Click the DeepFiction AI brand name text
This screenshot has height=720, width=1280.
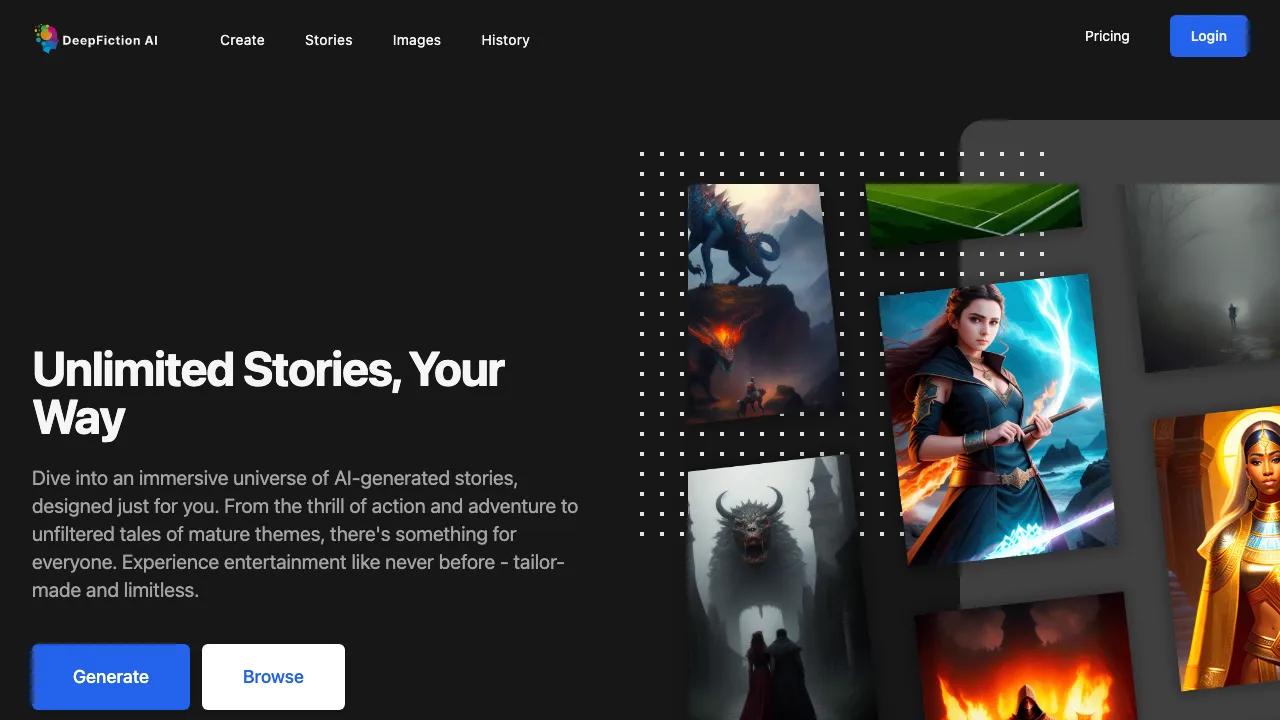pos(110,40)
